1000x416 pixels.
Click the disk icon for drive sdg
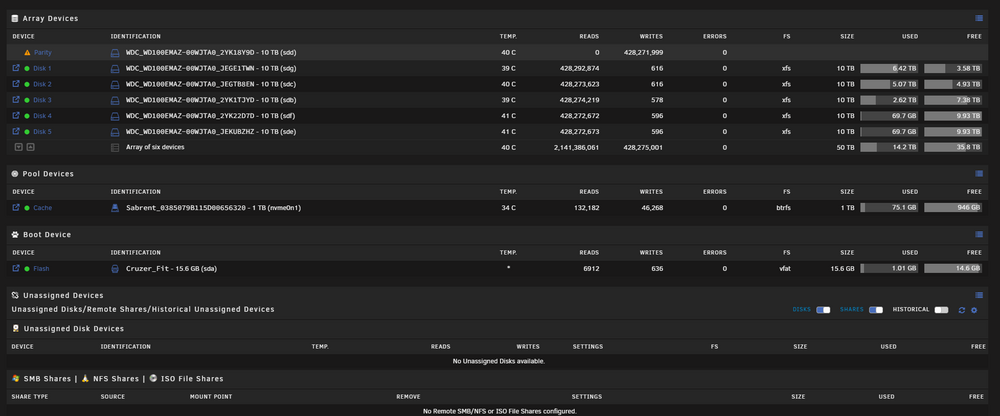click(115, 68)
